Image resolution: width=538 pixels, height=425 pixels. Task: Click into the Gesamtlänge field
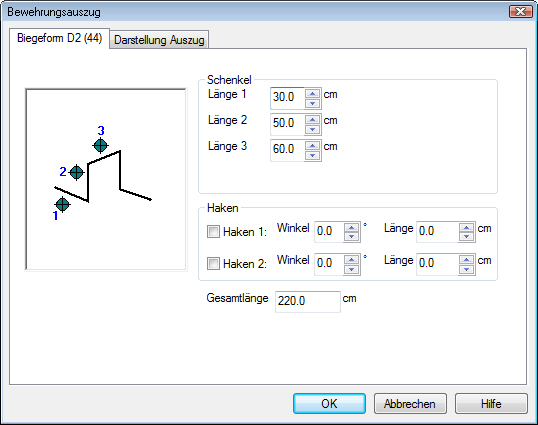pyautogui.click(x=308, y=302)
